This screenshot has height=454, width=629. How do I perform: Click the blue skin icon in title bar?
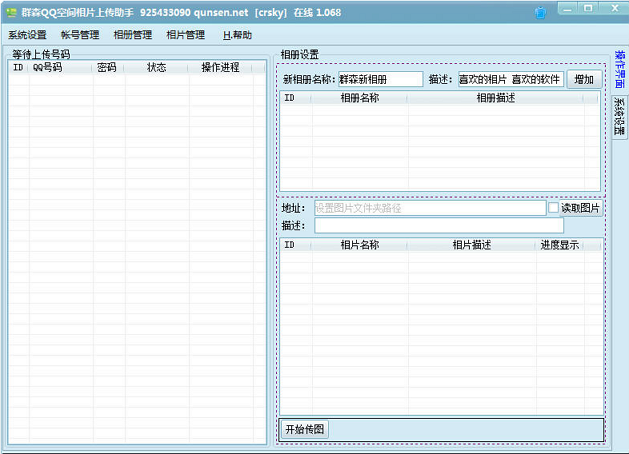[x=540, y=13]
